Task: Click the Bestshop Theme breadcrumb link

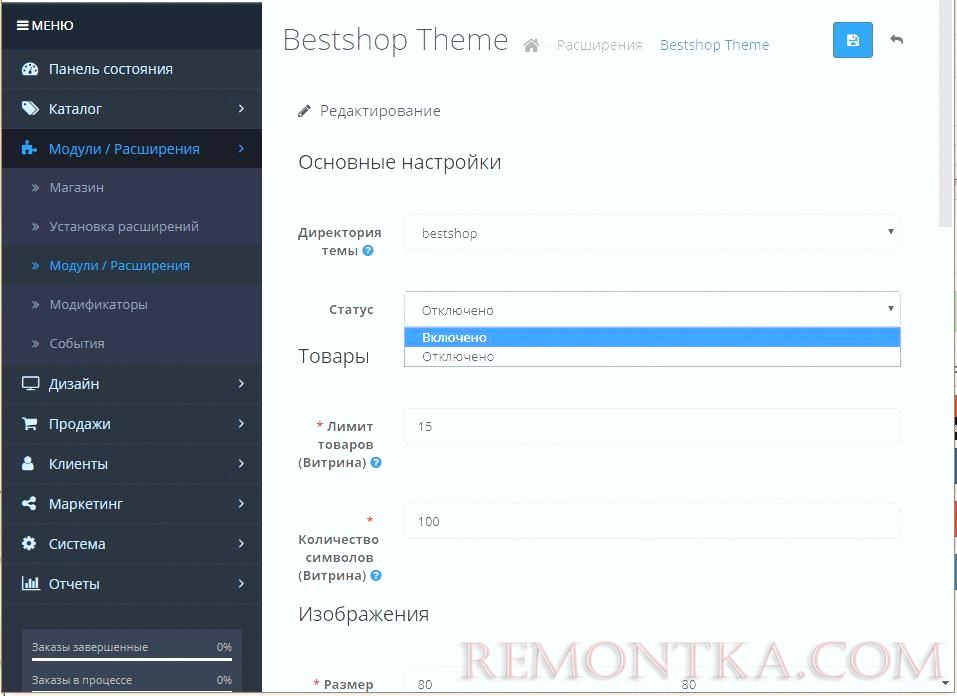Action: point(715,45)
